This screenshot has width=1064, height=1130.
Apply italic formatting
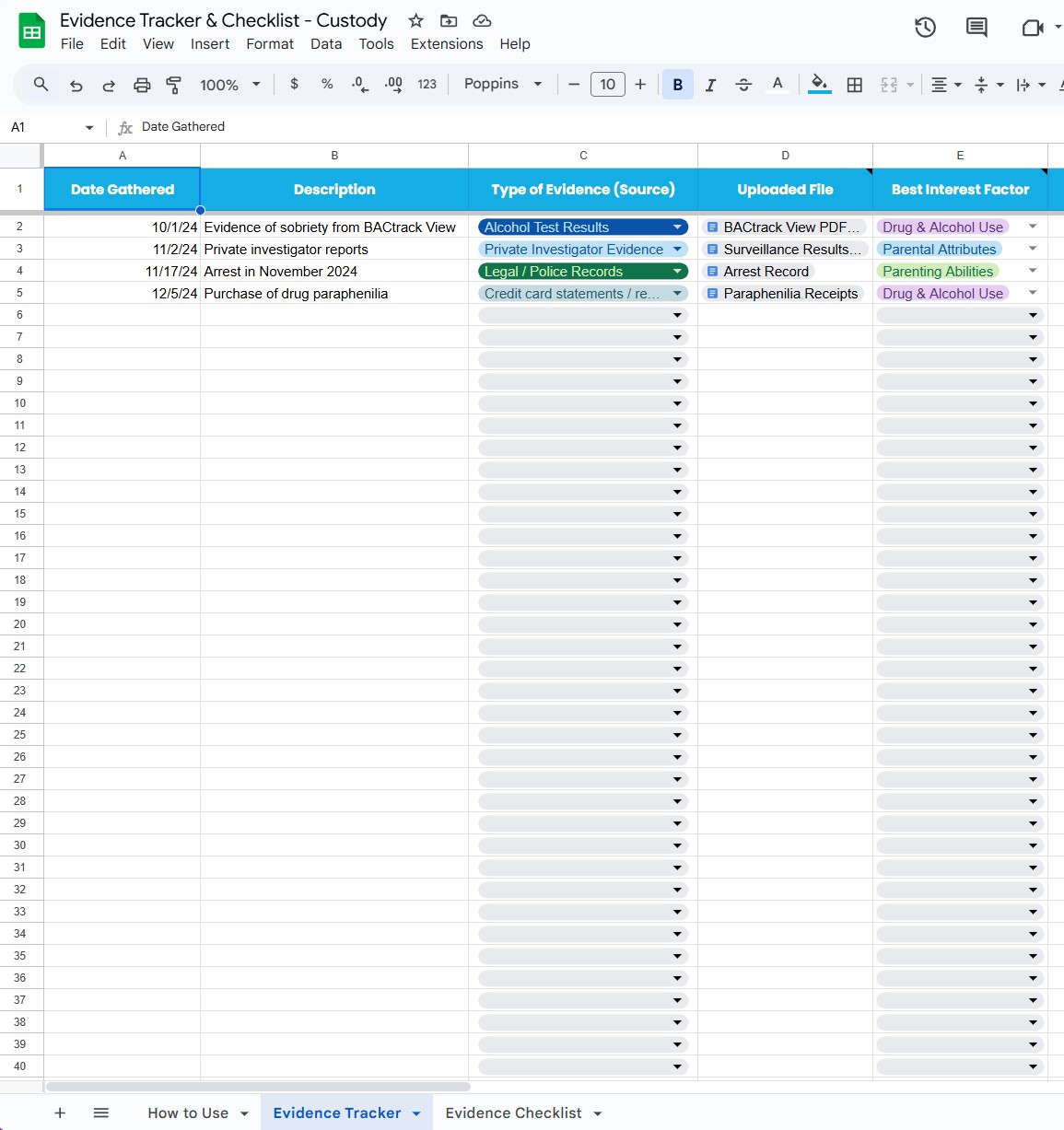[710, 85]
